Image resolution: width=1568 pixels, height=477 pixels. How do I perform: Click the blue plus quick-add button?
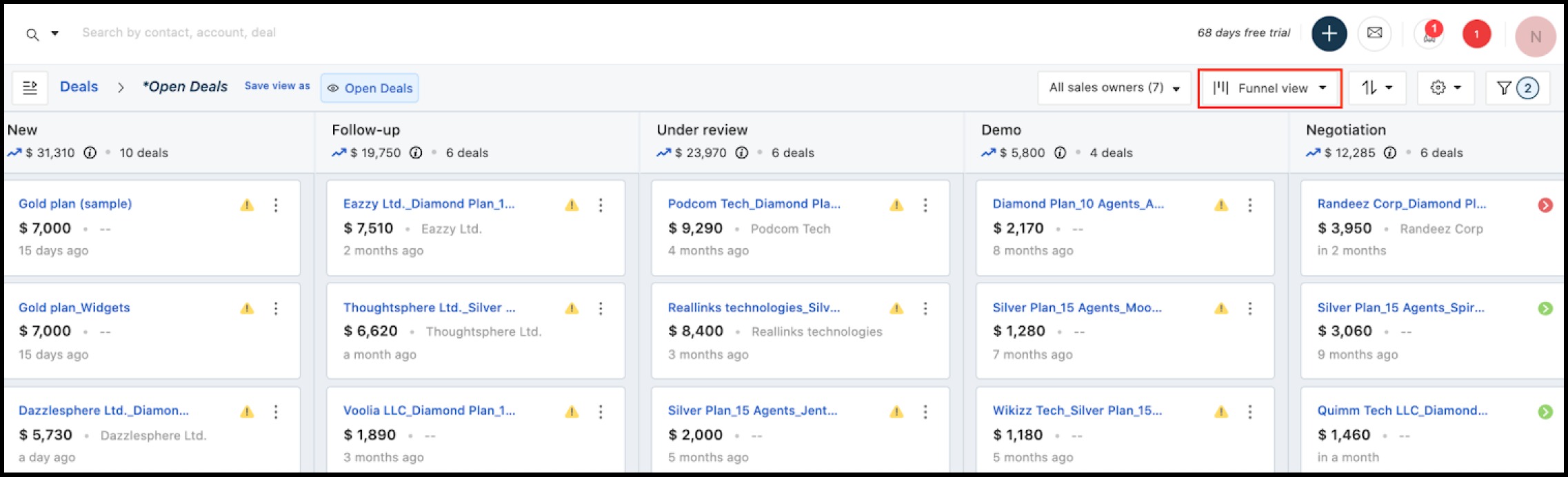(1329, 34)
